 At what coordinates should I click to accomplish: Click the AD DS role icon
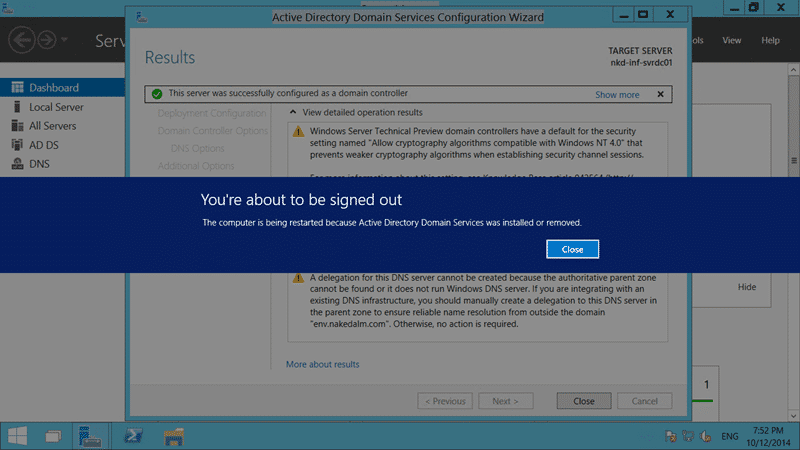tap(17, 145)
